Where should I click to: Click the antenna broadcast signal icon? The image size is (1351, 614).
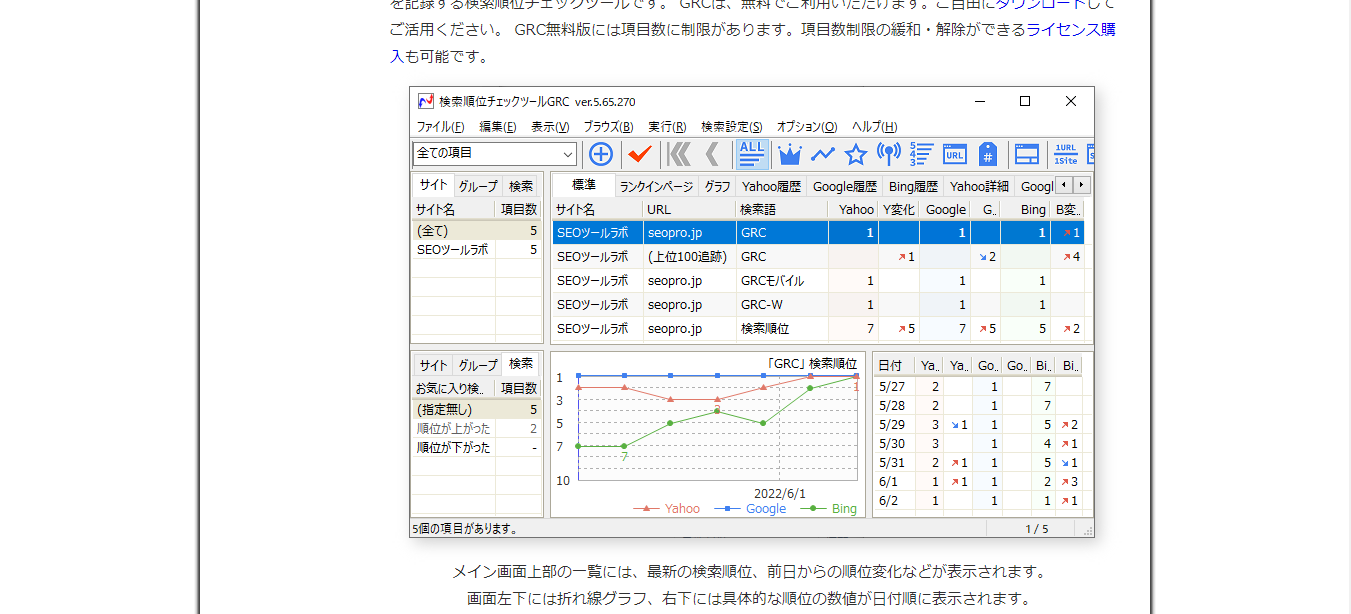pos(888,154)
